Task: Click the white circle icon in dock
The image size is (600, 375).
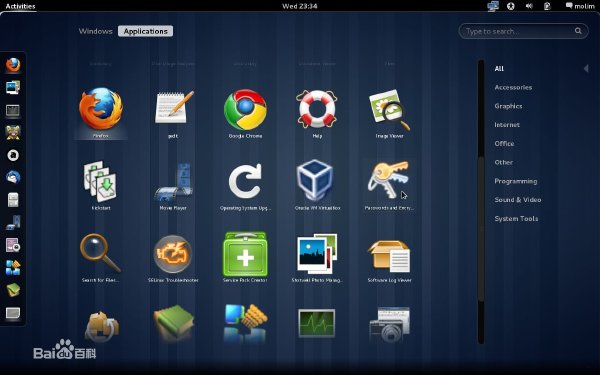Action: pos(13,155)
